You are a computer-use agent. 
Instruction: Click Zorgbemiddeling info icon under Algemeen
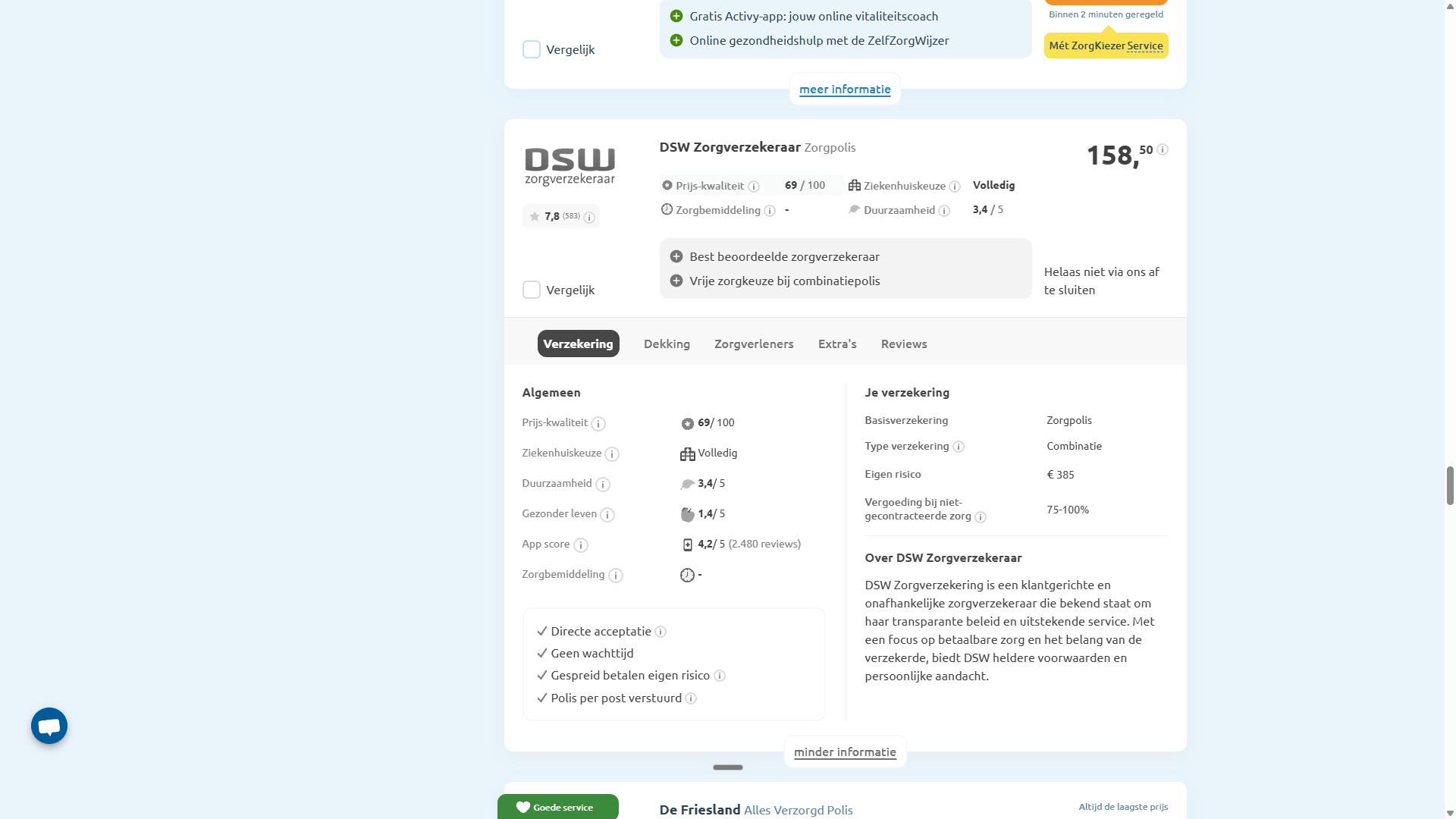(x=616, y=576)
